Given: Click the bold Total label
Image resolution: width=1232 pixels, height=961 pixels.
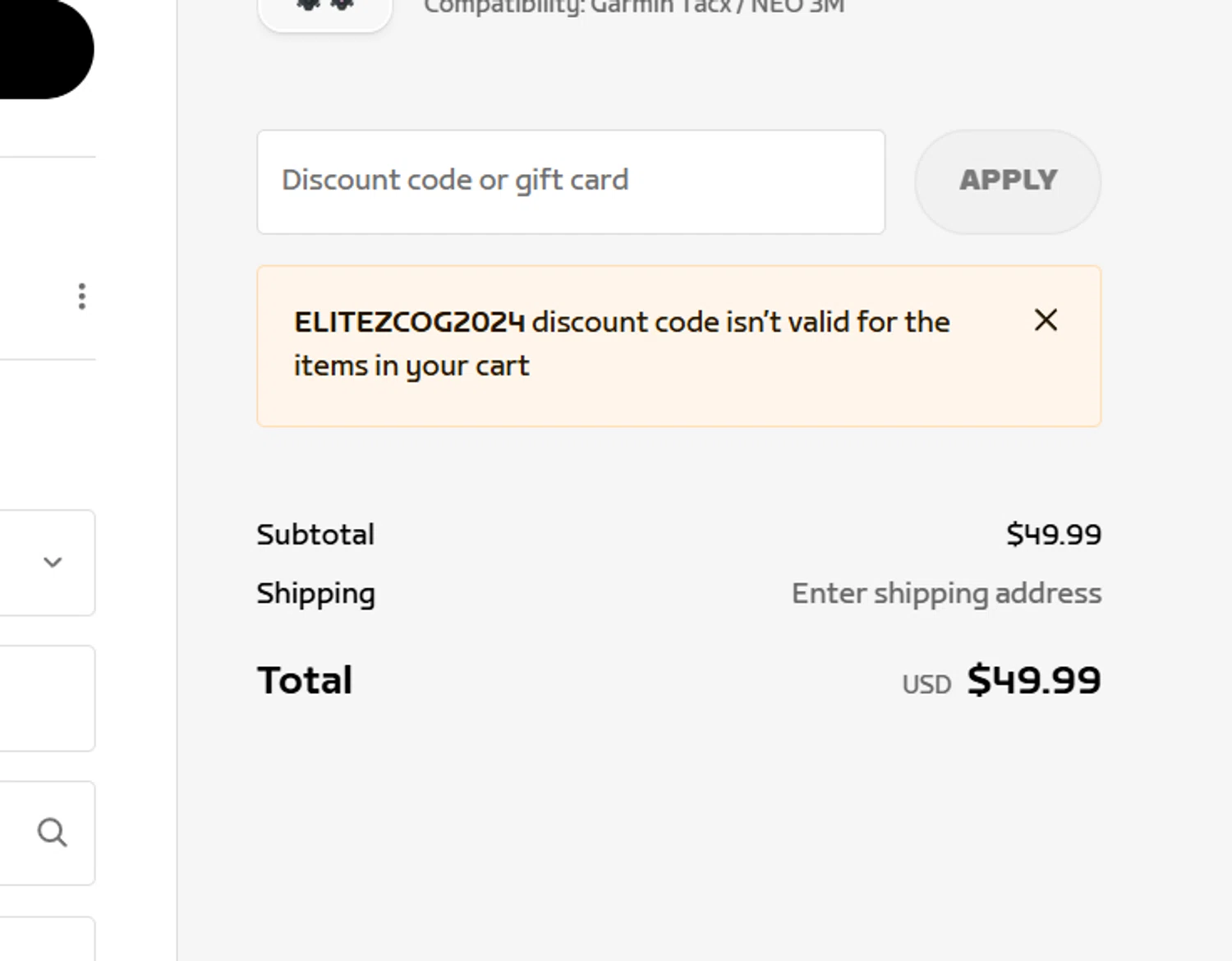Looking at the screenshot, I should pos(305,680).
